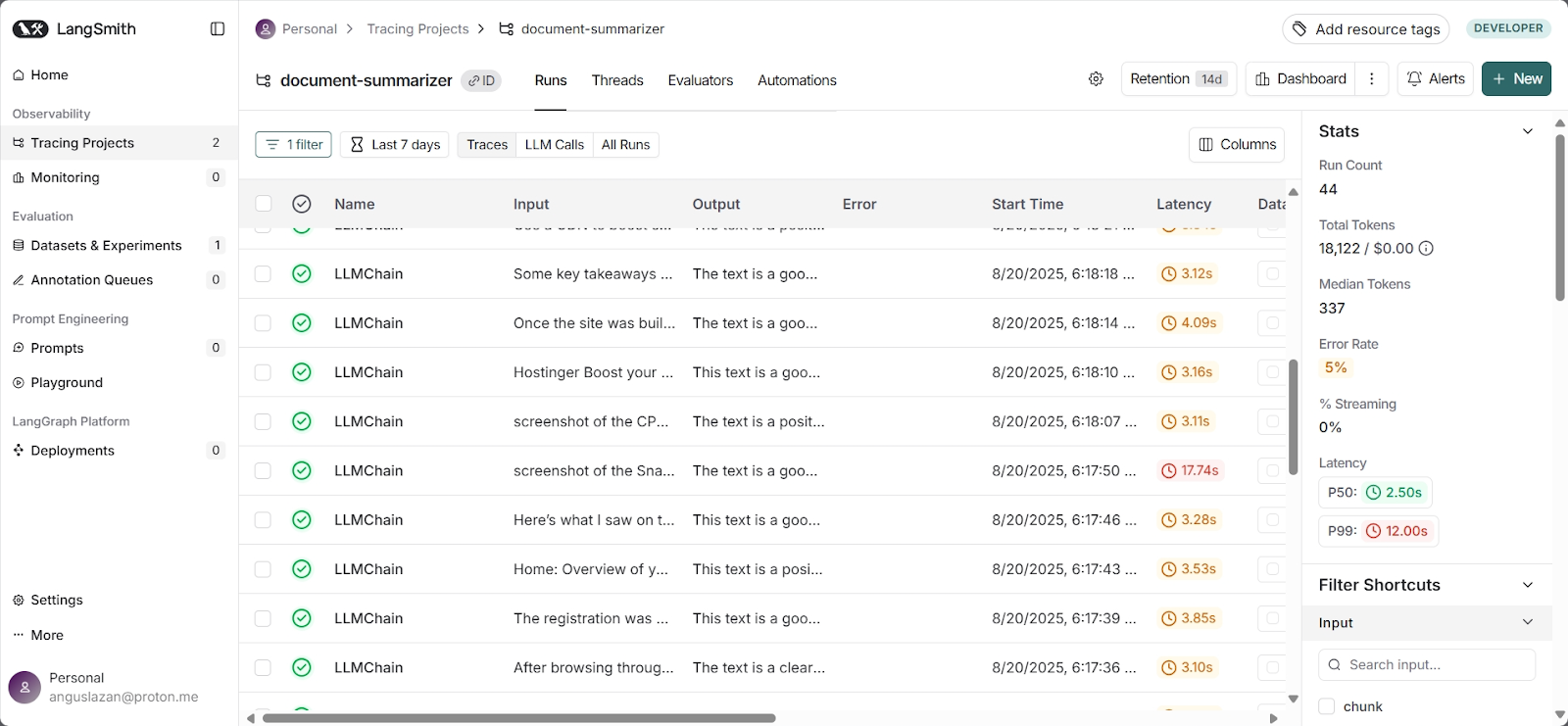
Task: Select the LLM Calls view
Action: point(554,145)
